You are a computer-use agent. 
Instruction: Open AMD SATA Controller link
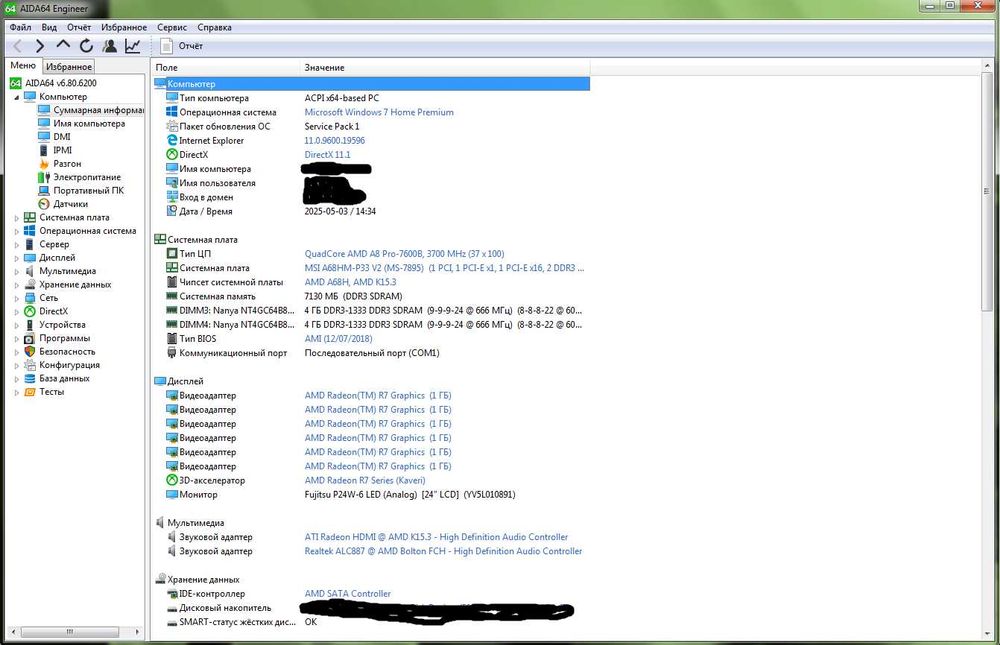pyautogui.click(x=348, y=594)
